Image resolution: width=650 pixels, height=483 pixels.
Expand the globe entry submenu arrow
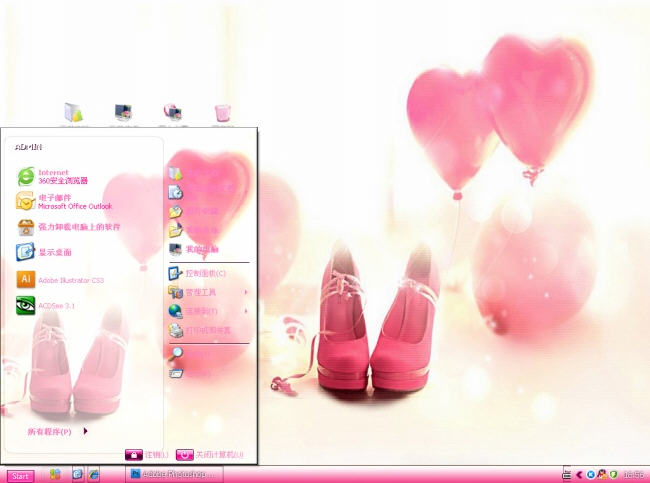pos(246,311)
